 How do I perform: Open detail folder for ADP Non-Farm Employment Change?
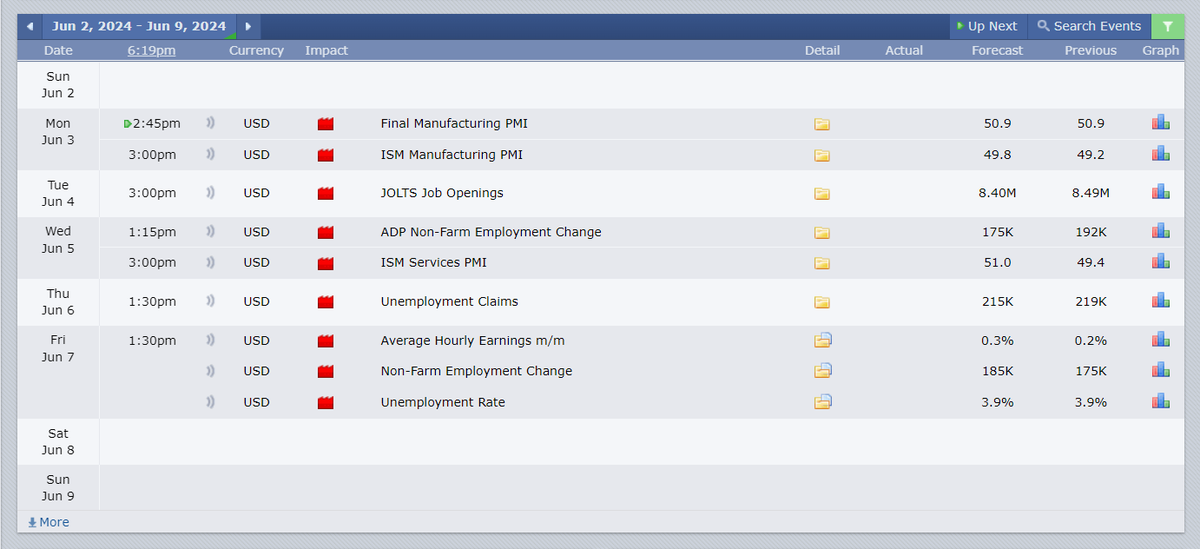coord(822,232)
